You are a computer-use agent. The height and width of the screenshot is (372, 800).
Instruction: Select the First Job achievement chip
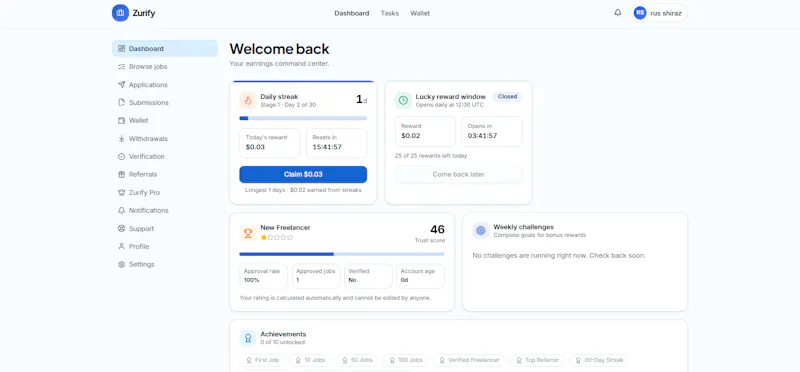tap(262, 360)
